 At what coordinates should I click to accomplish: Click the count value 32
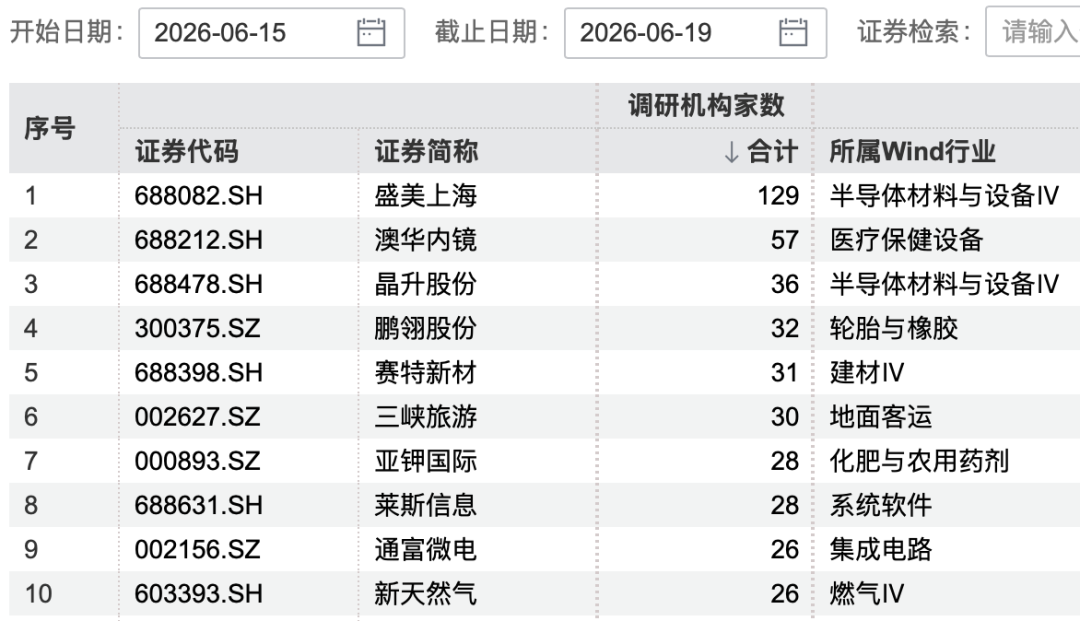coord(785,328)
